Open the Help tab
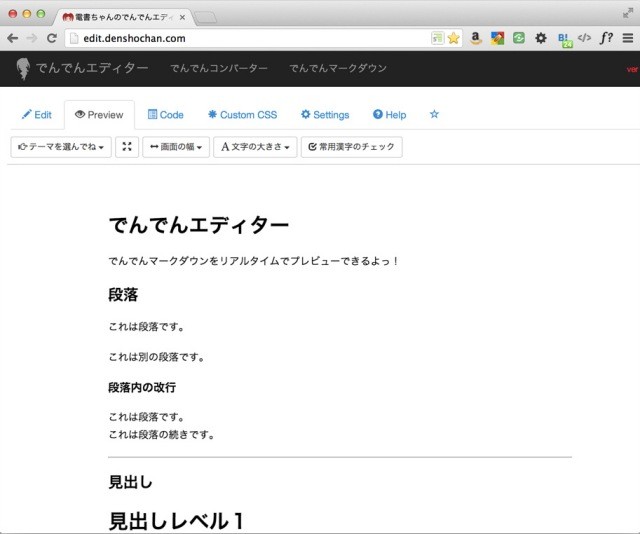Screen dimensions: 640x534 (390, 115)
